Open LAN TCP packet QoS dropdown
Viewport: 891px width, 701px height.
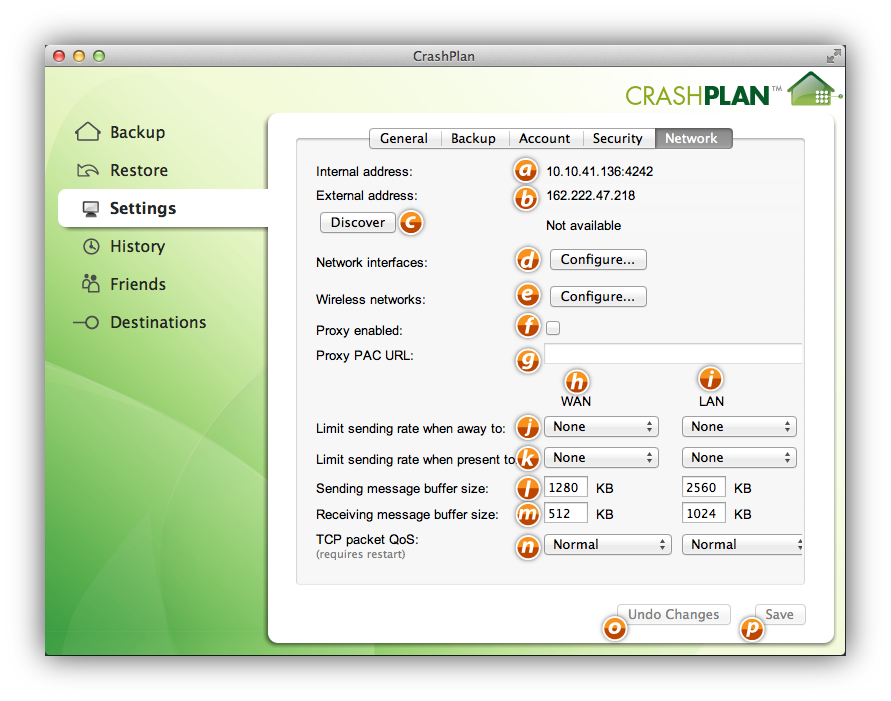[x=742, y=544]
